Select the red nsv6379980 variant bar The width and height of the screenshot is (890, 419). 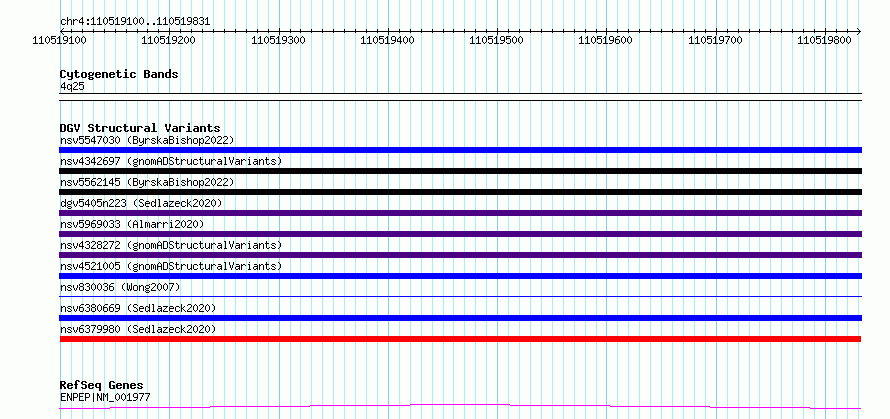tap(460, 339)
